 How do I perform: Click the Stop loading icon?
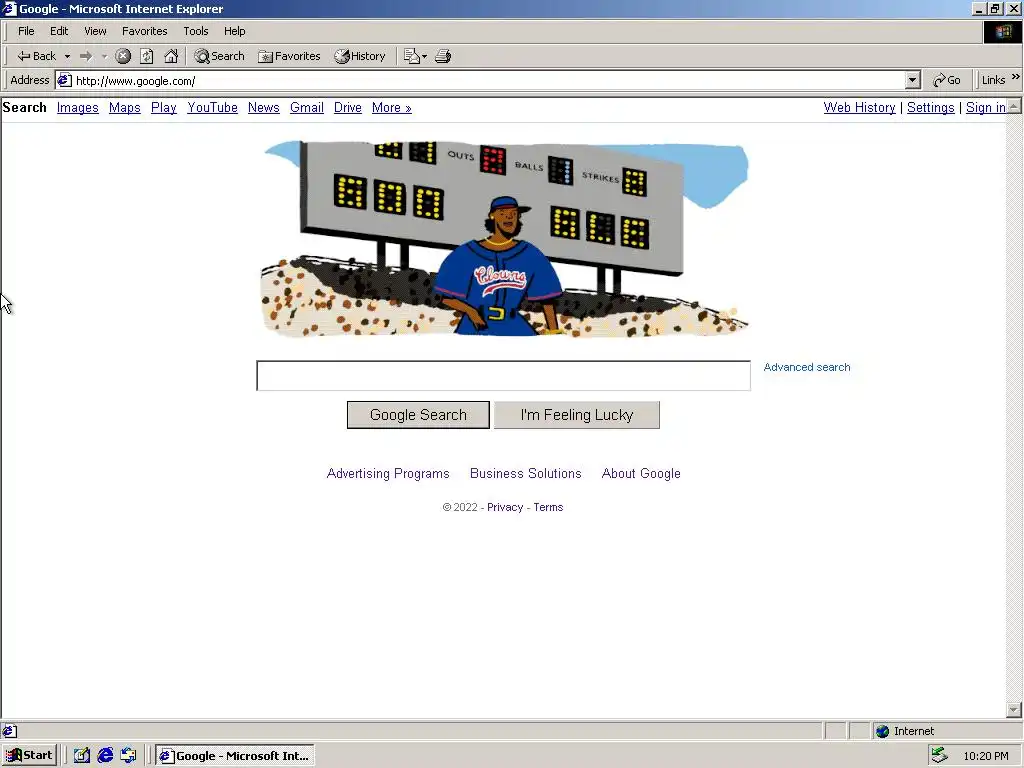(x=123, y=56)
